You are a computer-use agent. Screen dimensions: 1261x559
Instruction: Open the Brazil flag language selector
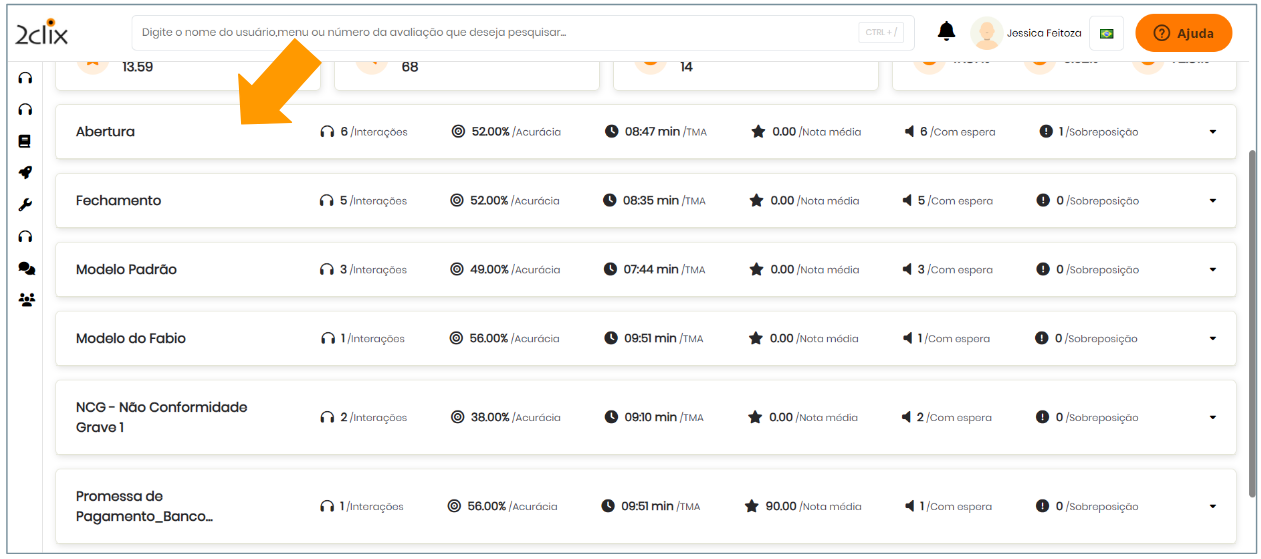click(1106, 33)
